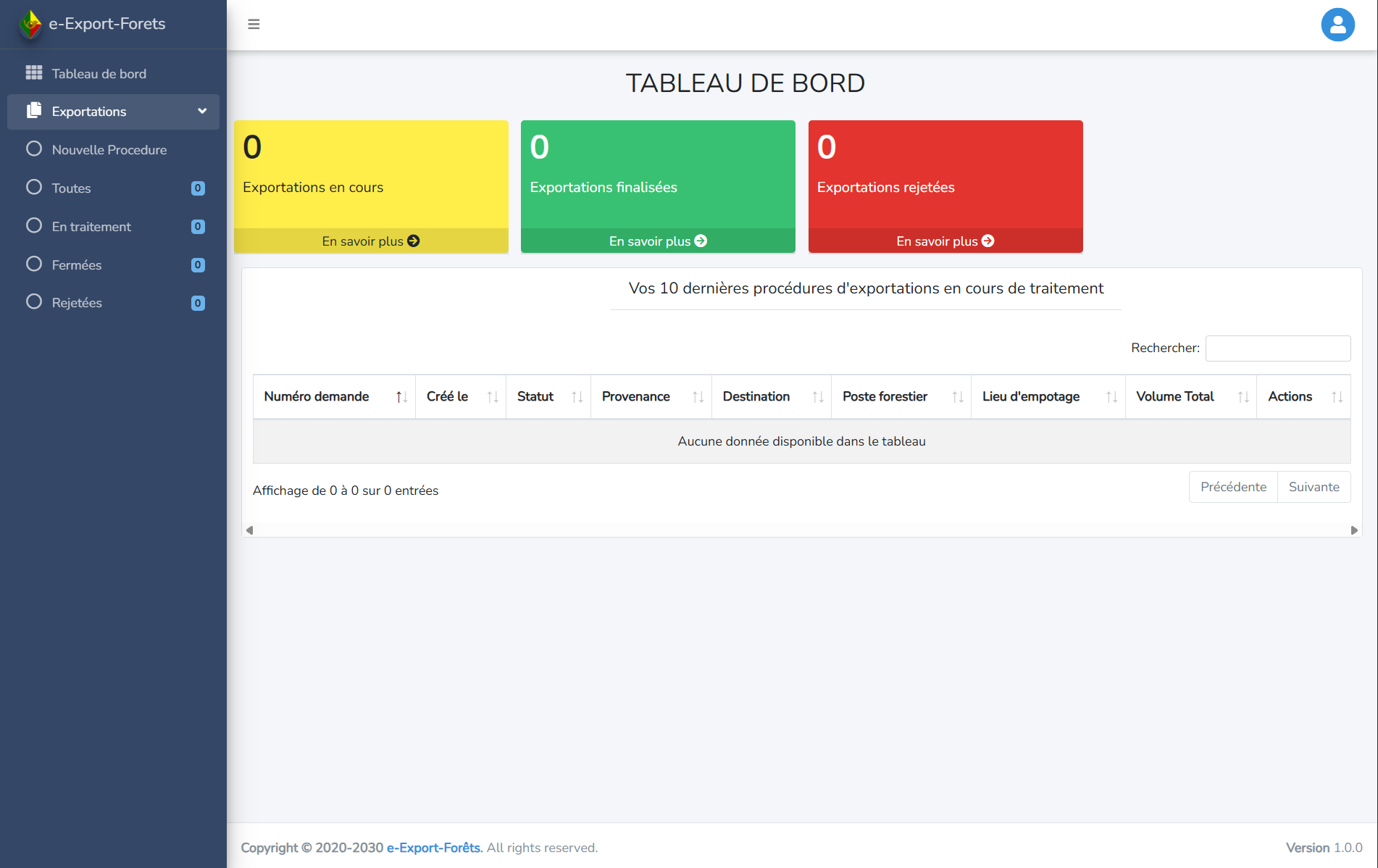Click the arrow icon on Exportations finalisées card
The image size is (1378, 868).
700,241
